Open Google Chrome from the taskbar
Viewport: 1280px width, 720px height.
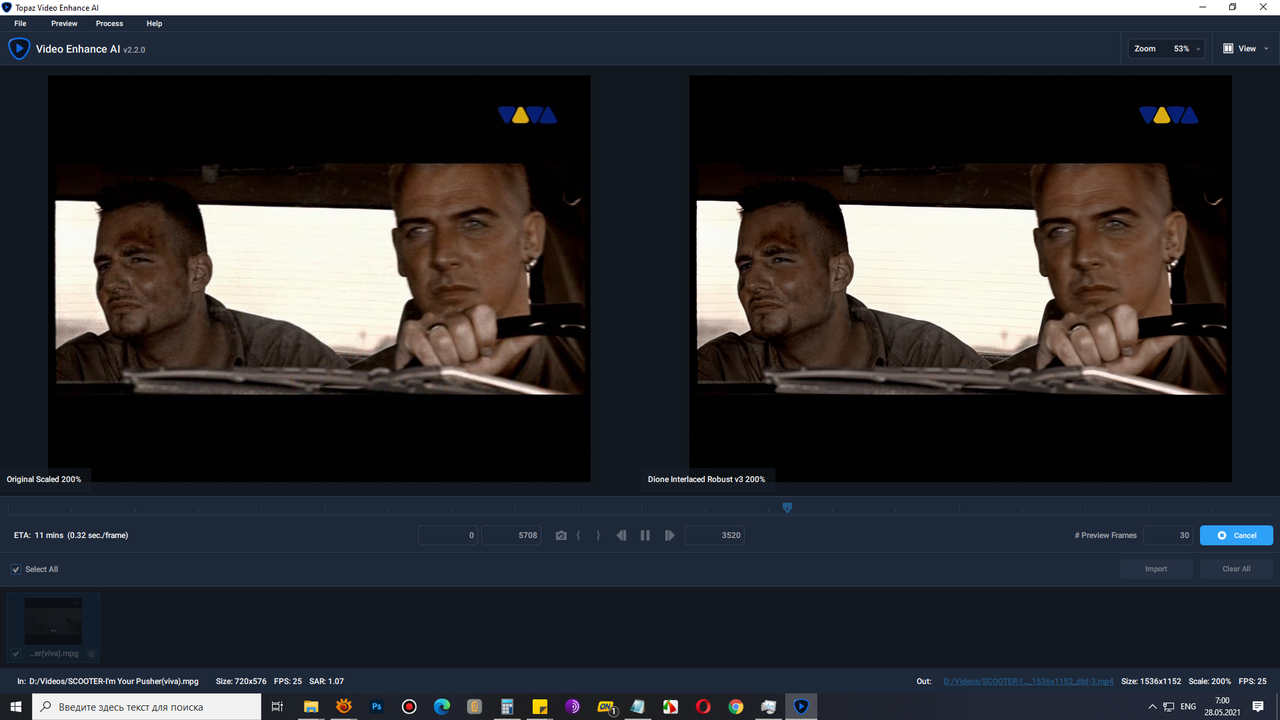(x=736, y=706)
